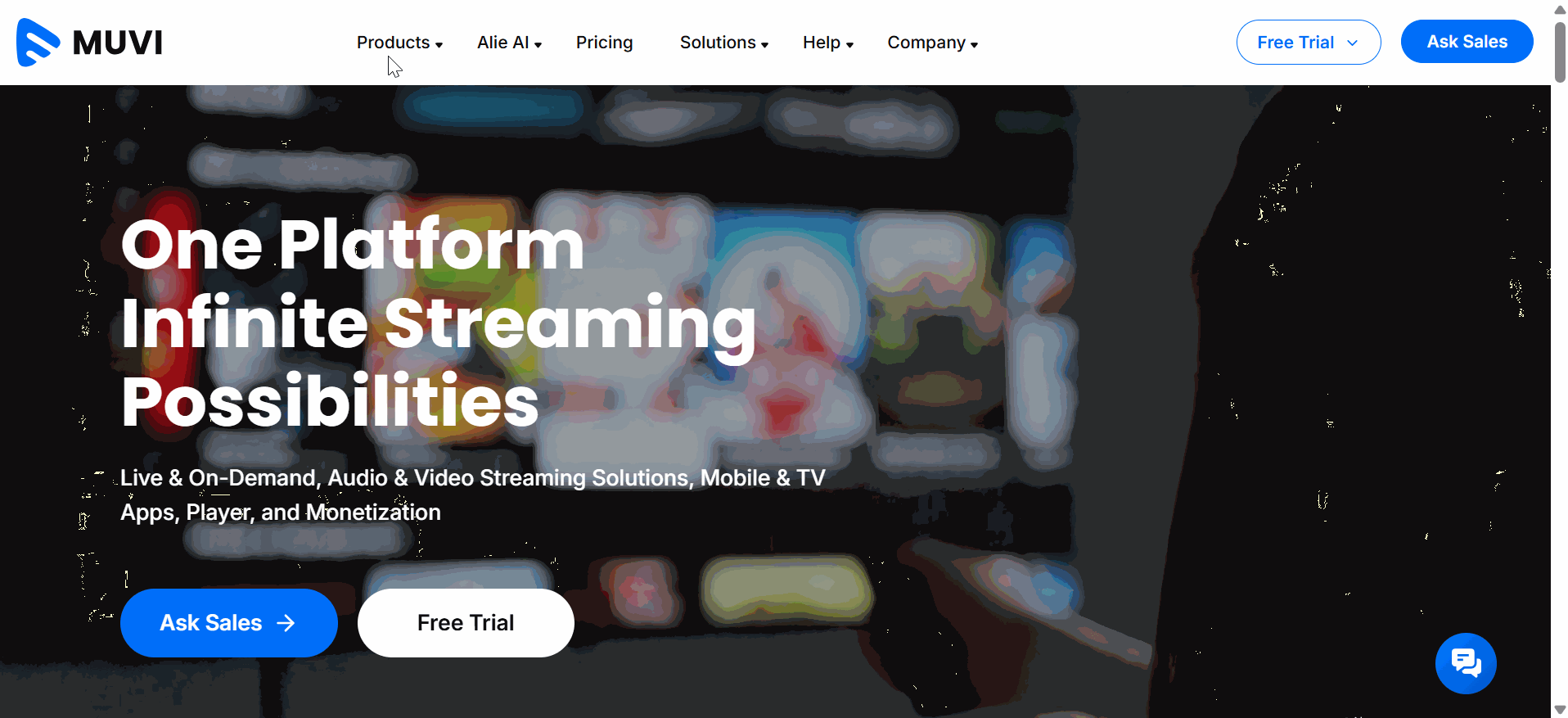Click the blue Ask Sales header button

click(1467, 42)
